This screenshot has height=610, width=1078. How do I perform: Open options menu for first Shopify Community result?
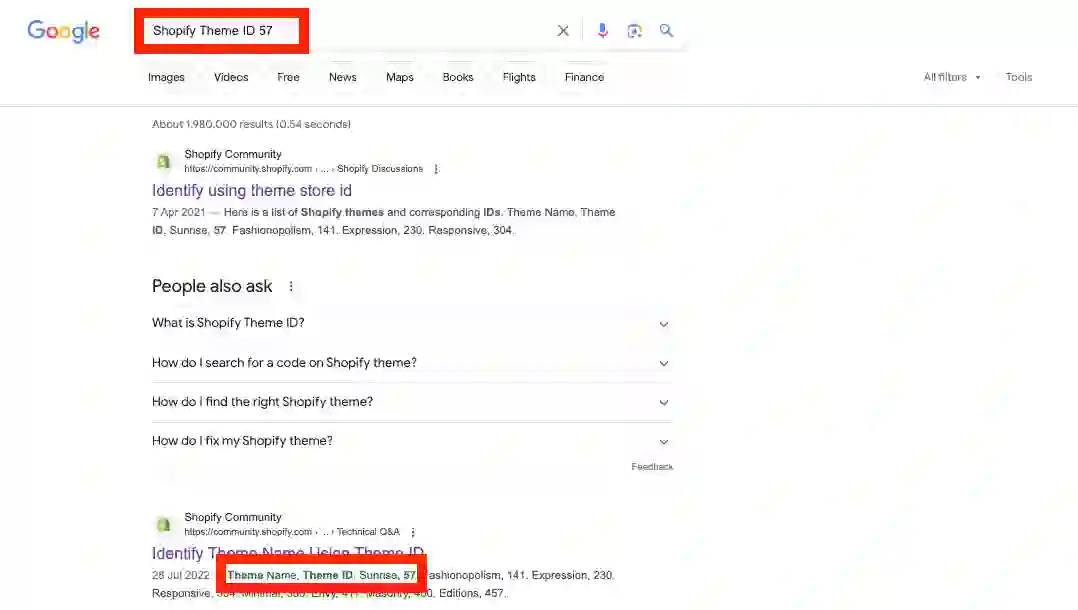[436, 169]
